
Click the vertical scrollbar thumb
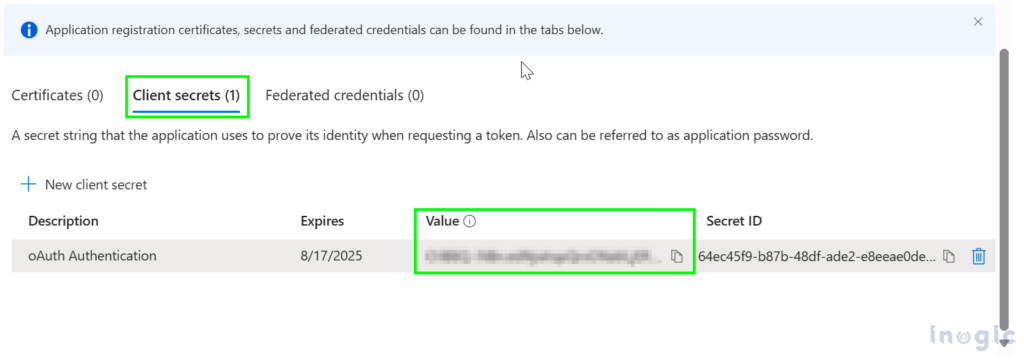[1004, 193]
